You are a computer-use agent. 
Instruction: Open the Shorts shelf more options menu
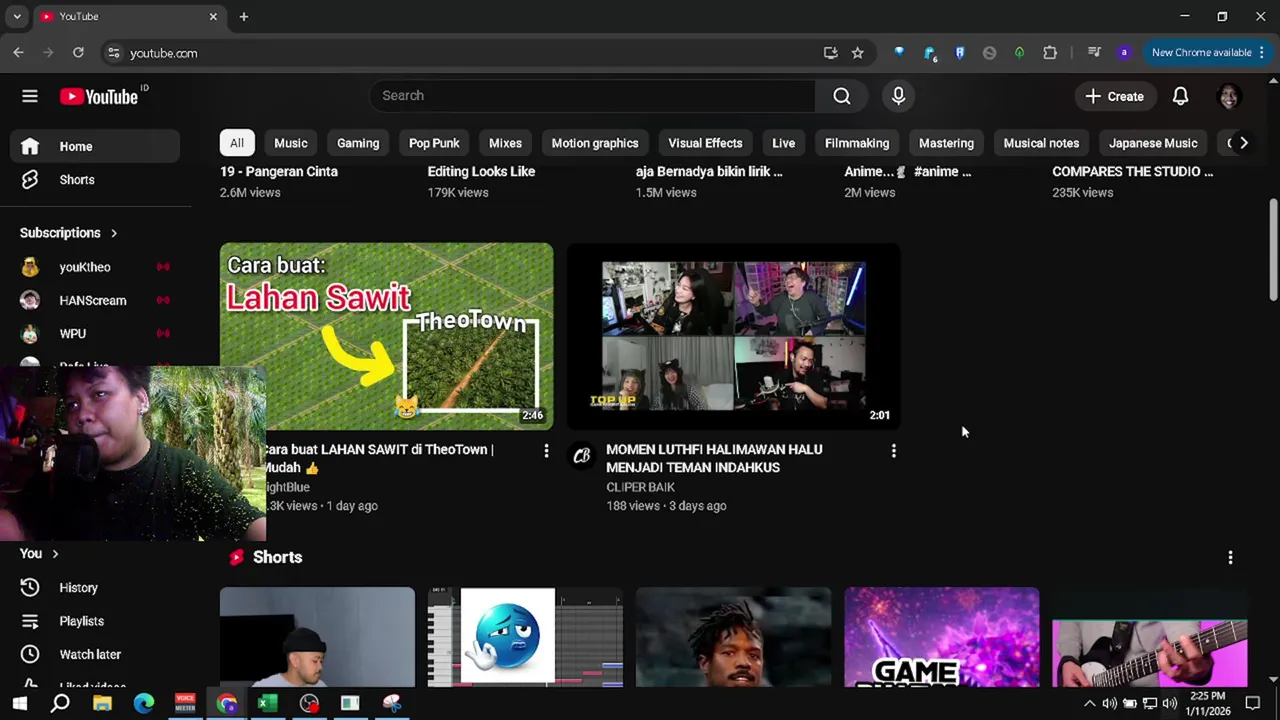[1230, 558]
